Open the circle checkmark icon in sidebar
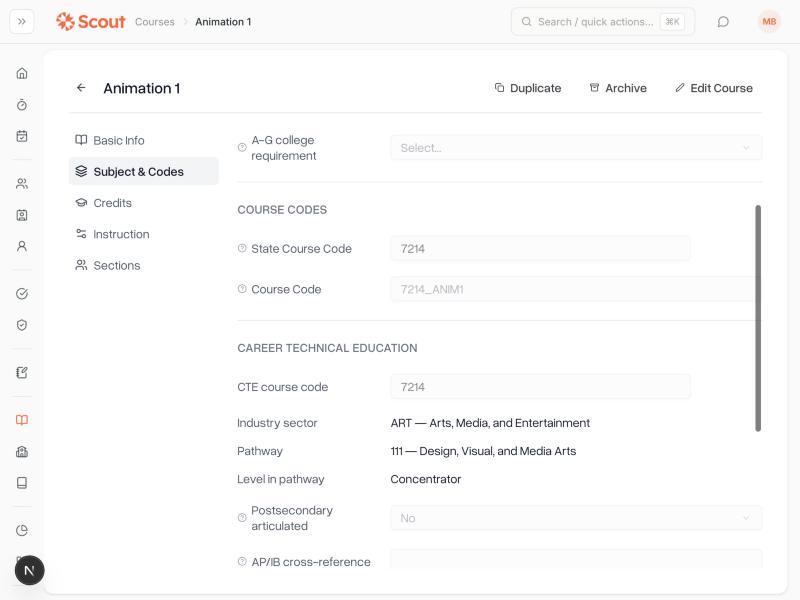Screen dimensions: 800x600 click(x=22, y=293)
